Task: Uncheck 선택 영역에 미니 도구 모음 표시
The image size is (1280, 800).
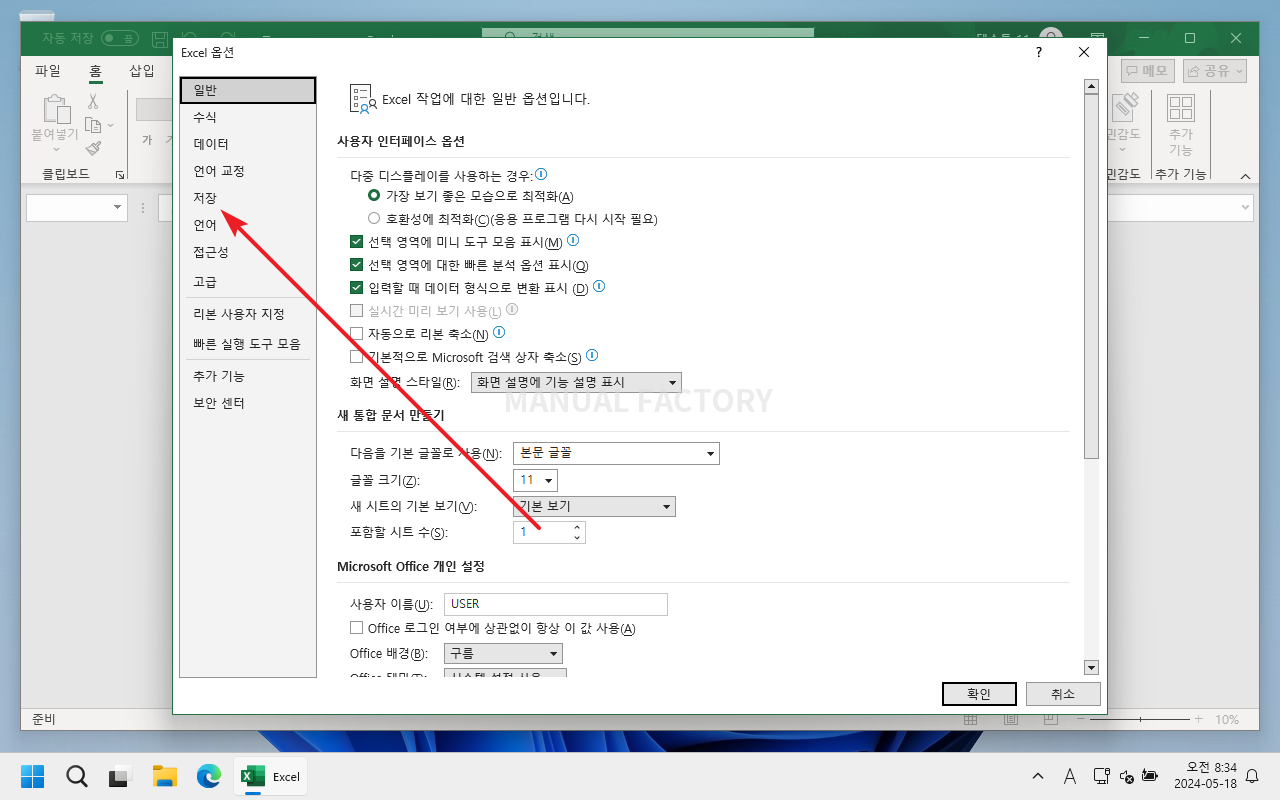Action: [356, 242]
